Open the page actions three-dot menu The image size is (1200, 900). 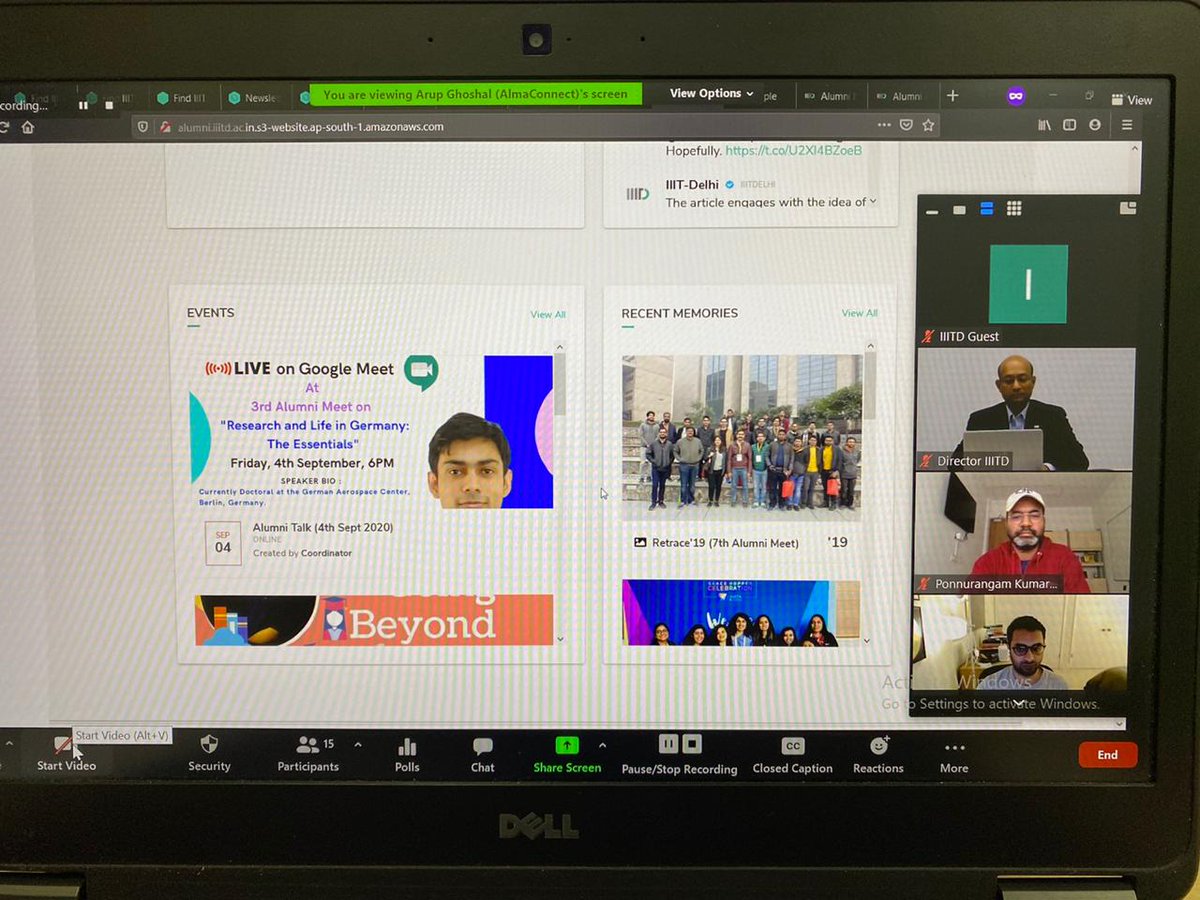pos(884,126)
